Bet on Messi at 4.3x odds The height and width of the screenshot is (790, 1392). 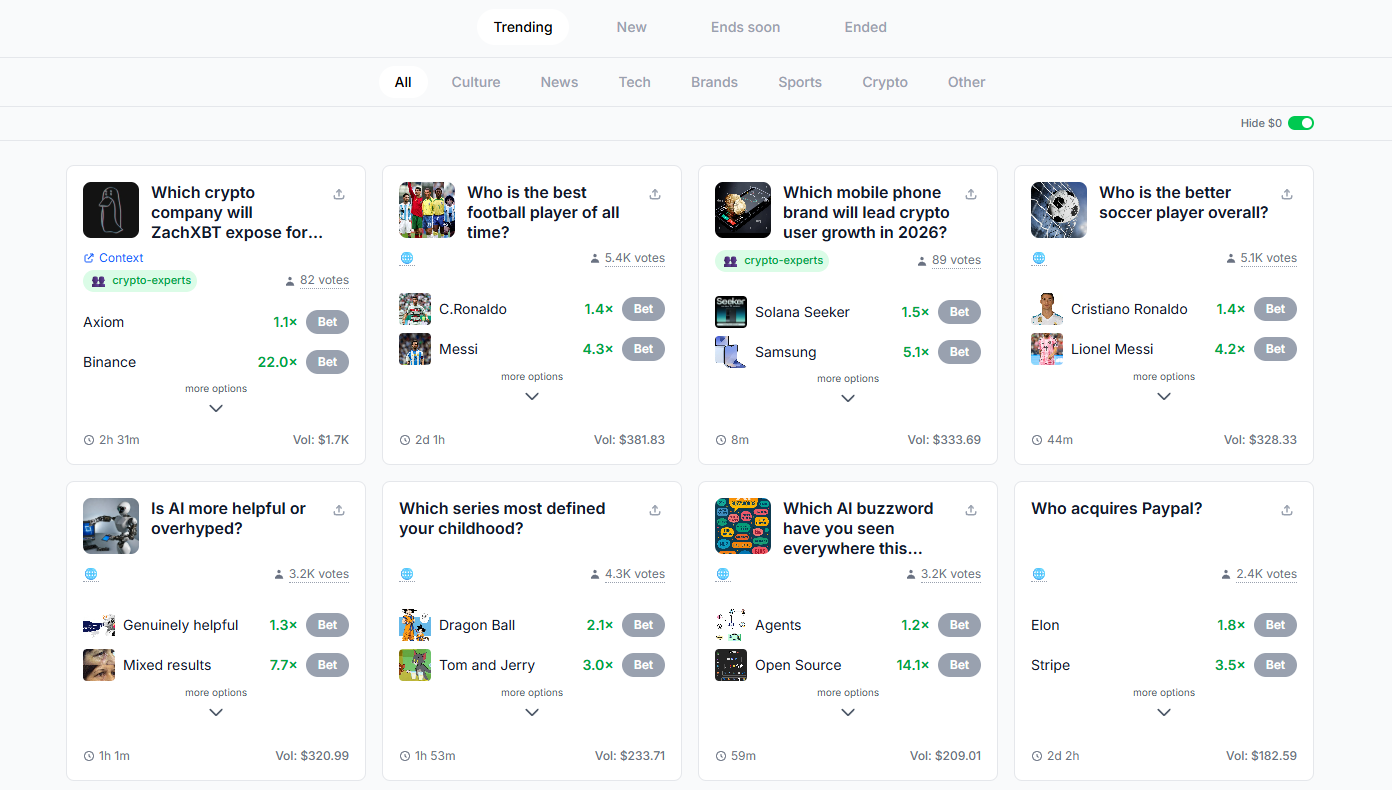643,348
